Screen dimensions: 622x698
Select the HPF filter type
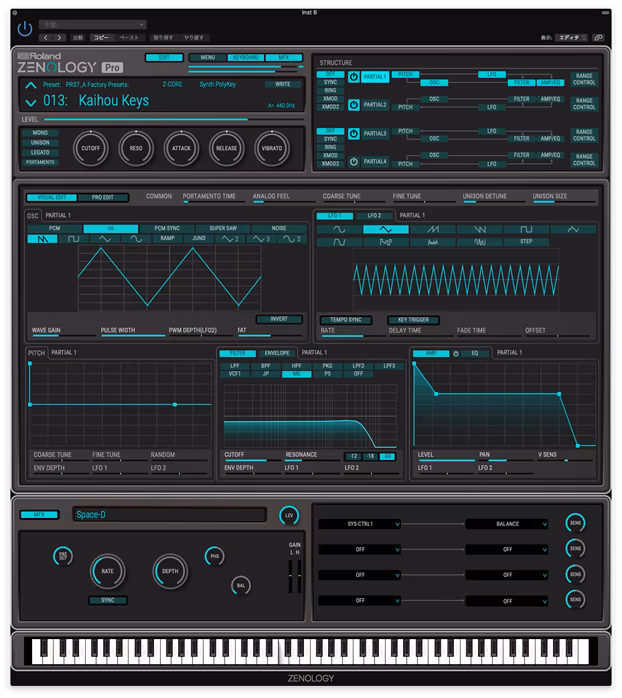coord(297,366)
